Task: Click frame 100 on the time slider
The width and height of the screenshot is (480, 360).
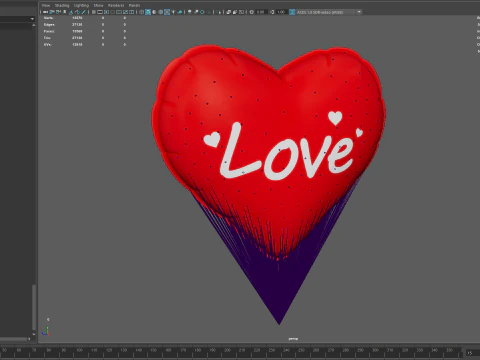Action: [79, 350]
